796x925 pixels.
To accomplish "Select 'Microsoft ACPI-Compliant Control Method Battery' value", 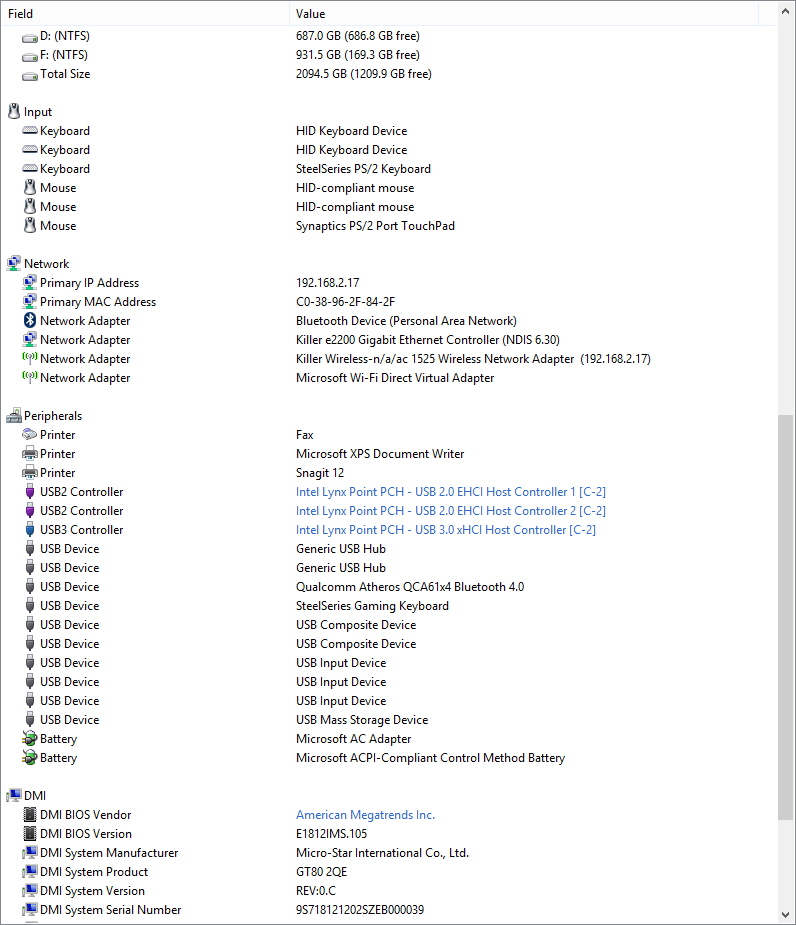I will click(x=430, y=757).
